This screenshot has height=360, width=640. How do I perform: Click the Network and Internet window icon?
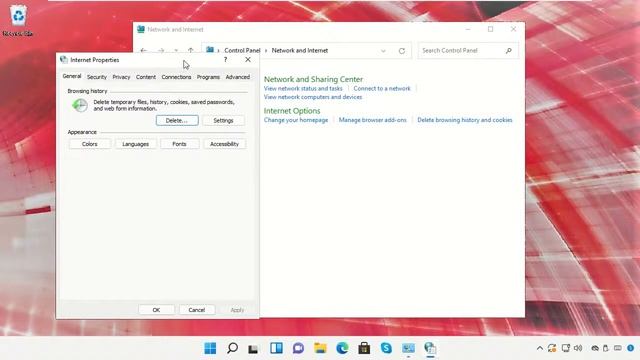pos(141,29)
